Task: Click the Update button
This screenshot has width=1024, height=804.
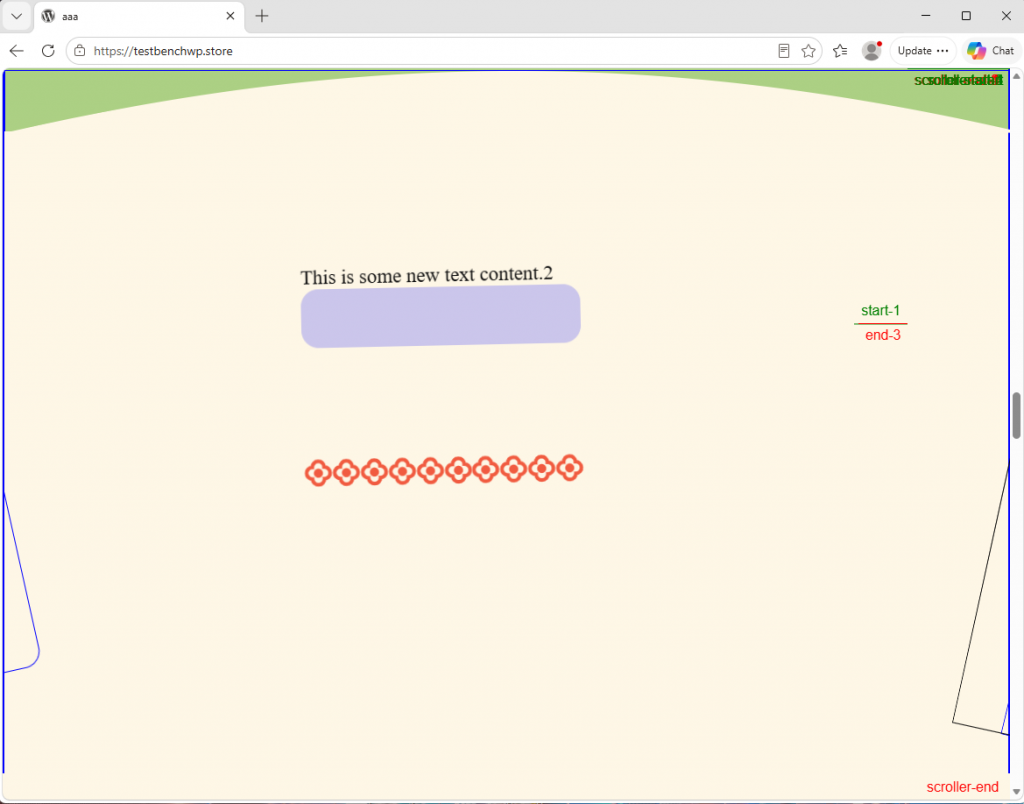Action: coord(923,51)
